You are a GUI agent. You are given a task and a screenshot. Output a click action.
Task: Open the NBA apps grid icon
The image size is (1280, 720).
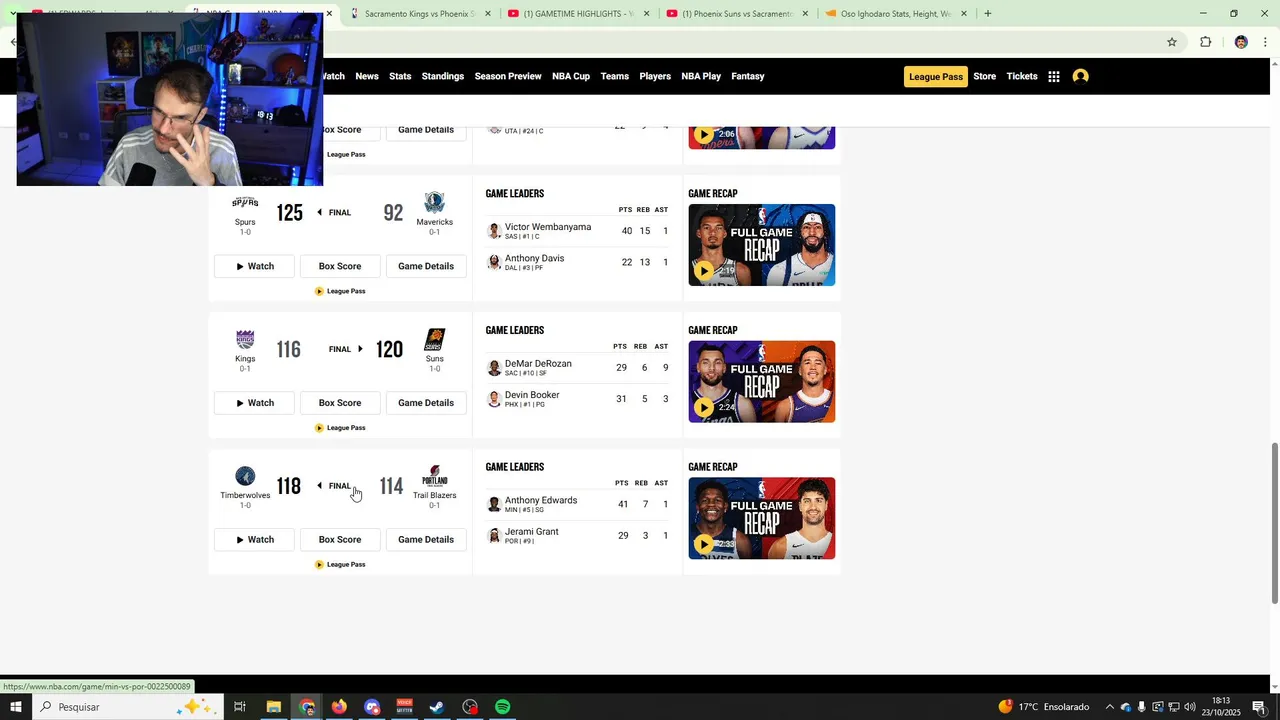coord(1054,76)
